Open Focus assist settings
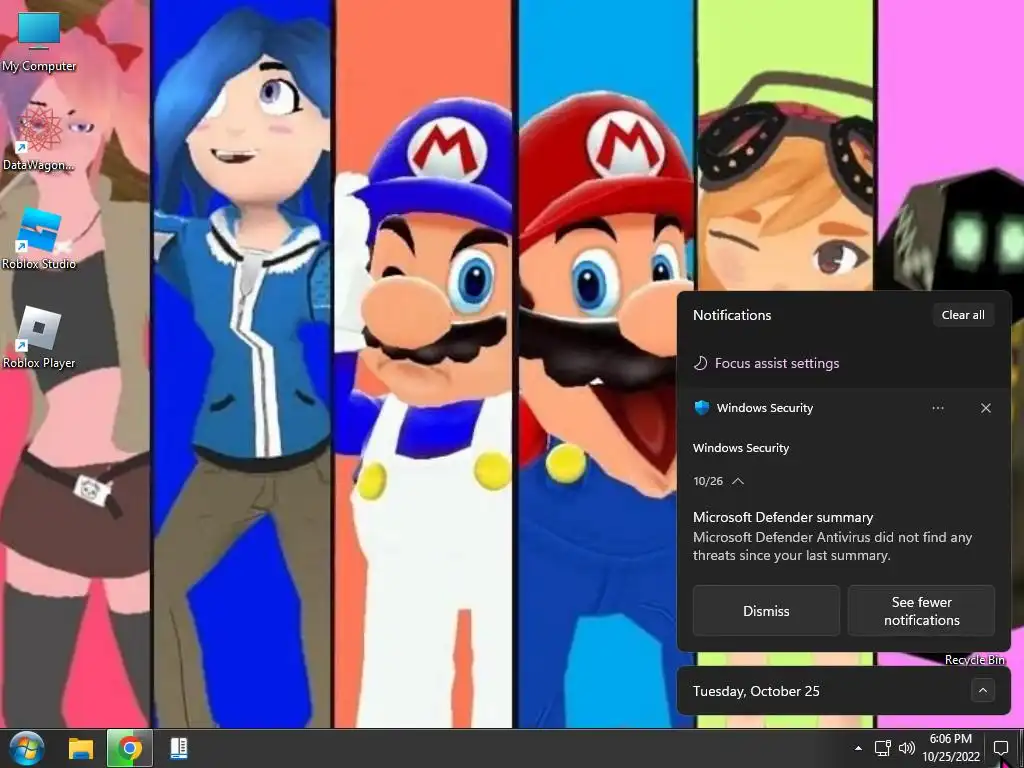This screenshot has width=1024, height=768. 767,363
